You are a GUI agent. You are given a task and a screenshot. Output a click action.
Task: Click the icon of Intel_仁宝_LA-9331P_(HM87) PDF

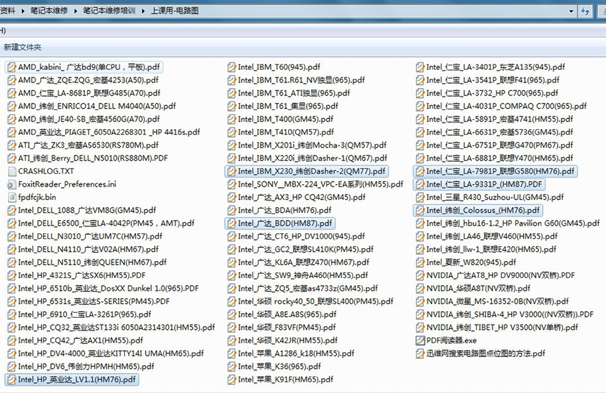[420, 184]
